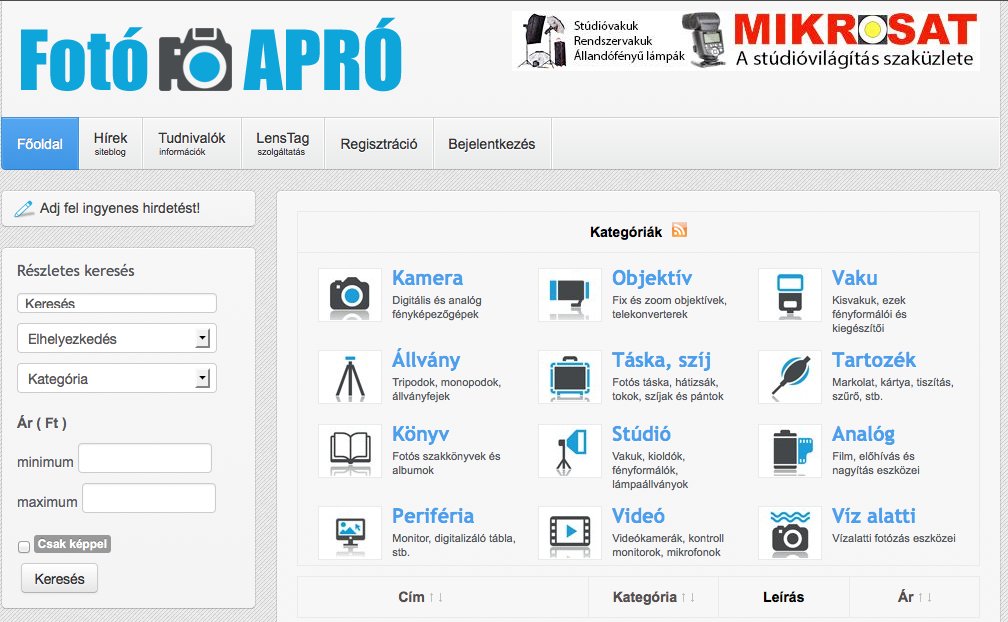Click the Könyv open book icon

(x=350, y=451)
